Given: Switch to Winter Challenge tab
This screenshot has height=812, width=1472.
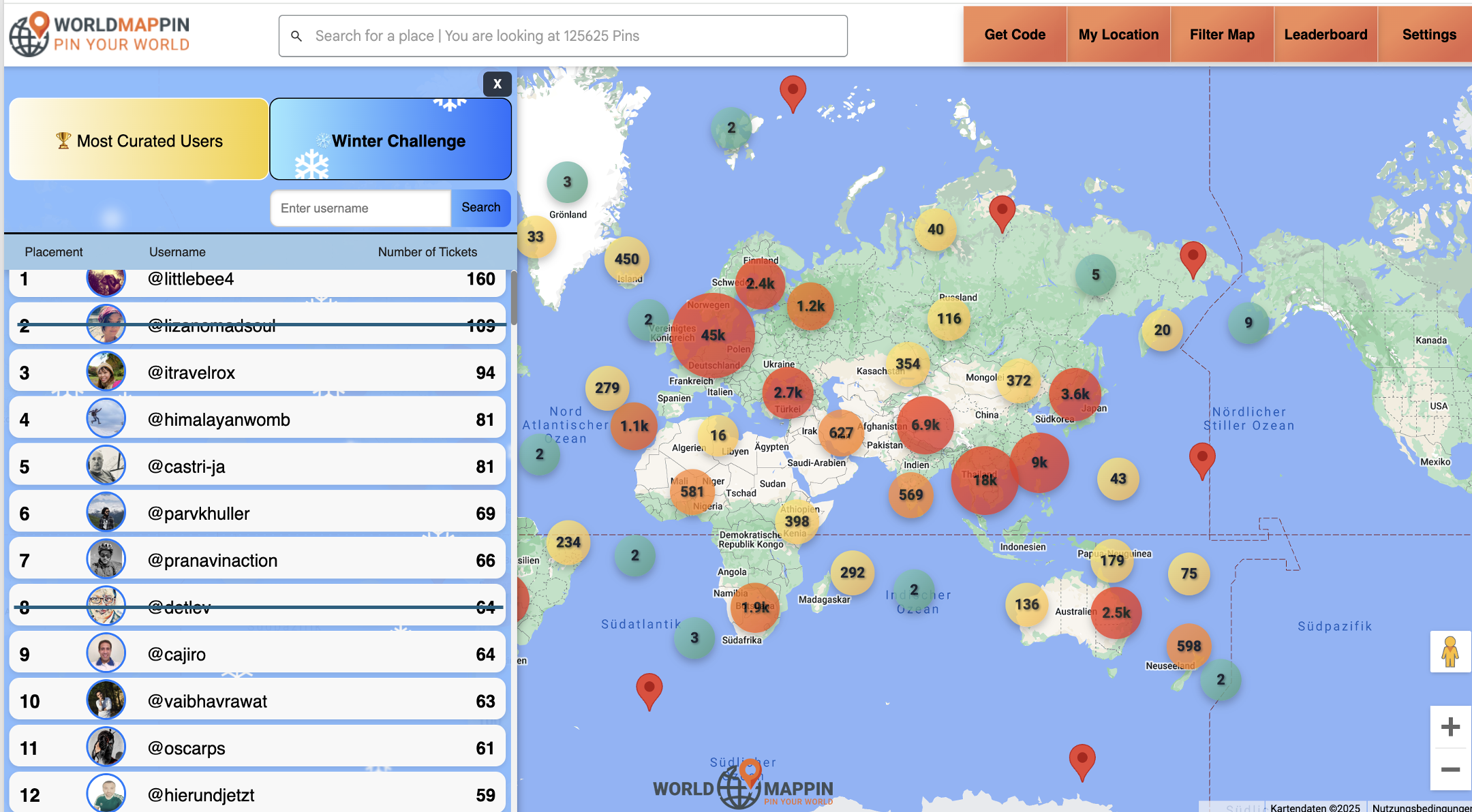Looking at the screenshot, I should 390,140.
